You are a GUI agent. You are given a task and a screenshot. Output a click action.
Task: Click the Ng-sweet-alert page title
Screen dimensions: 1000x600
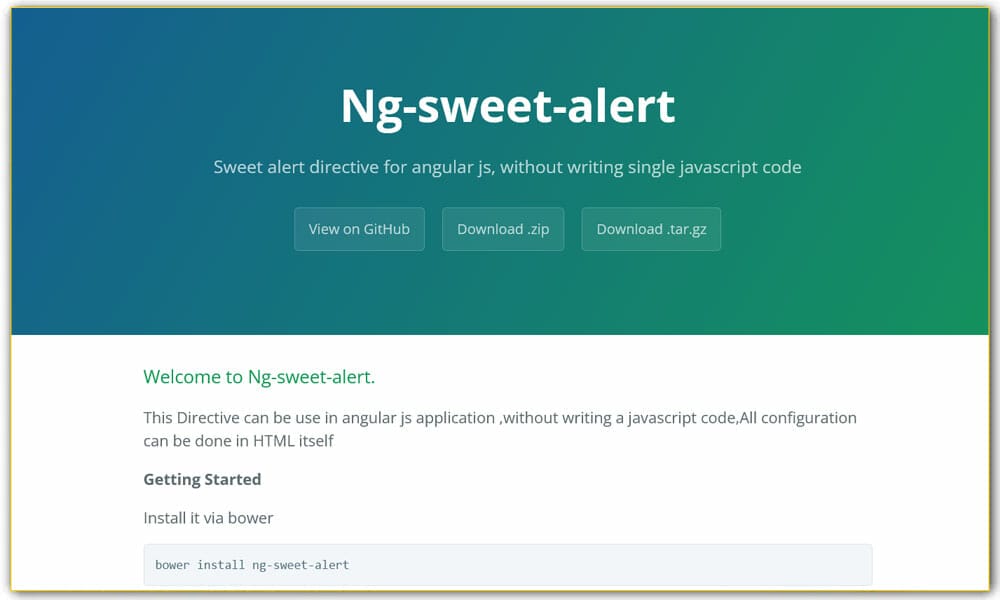[x=507, y=104]
